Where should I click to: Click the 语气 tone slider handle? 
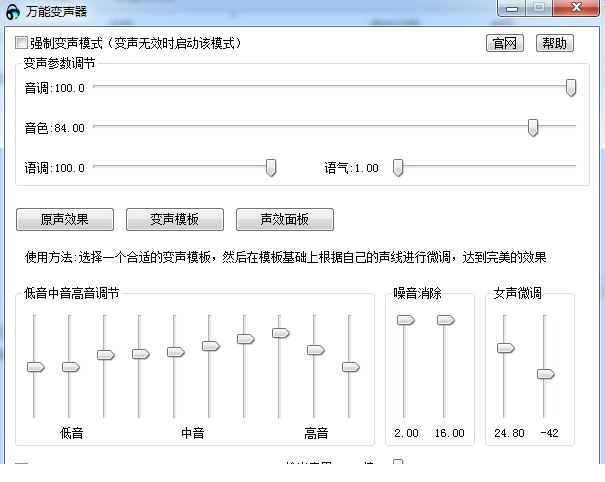click(398, 168)
